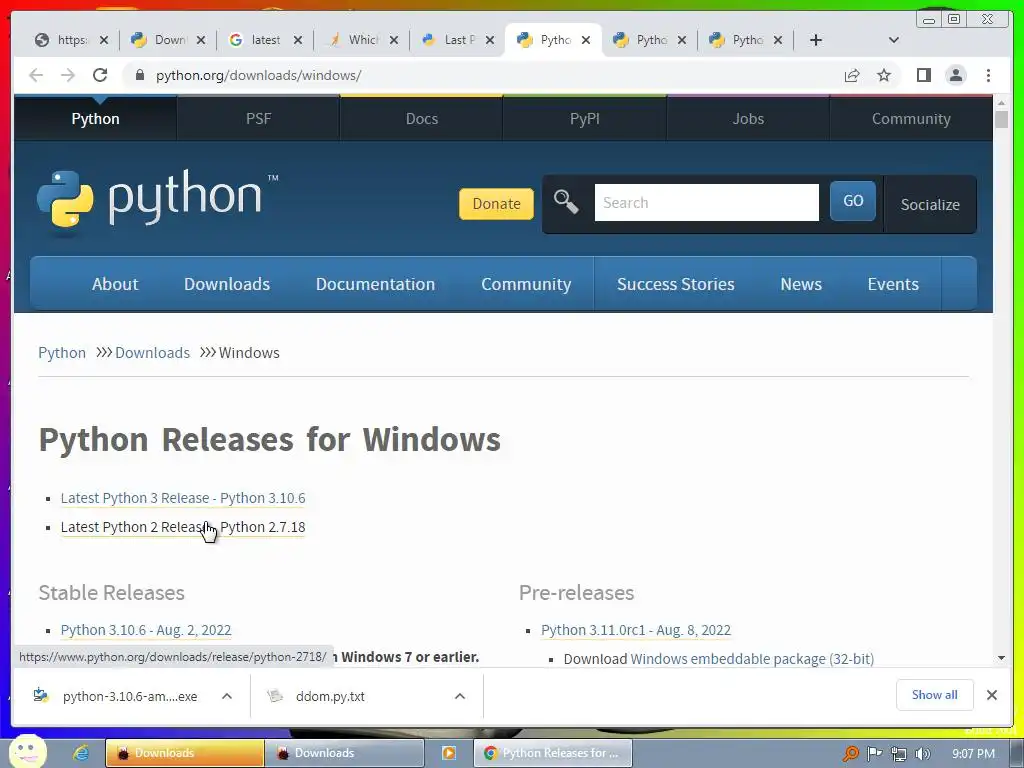Click the share page icon
Image resolution: width=1024 pixels, height=768 pixels.
(852, 75)
